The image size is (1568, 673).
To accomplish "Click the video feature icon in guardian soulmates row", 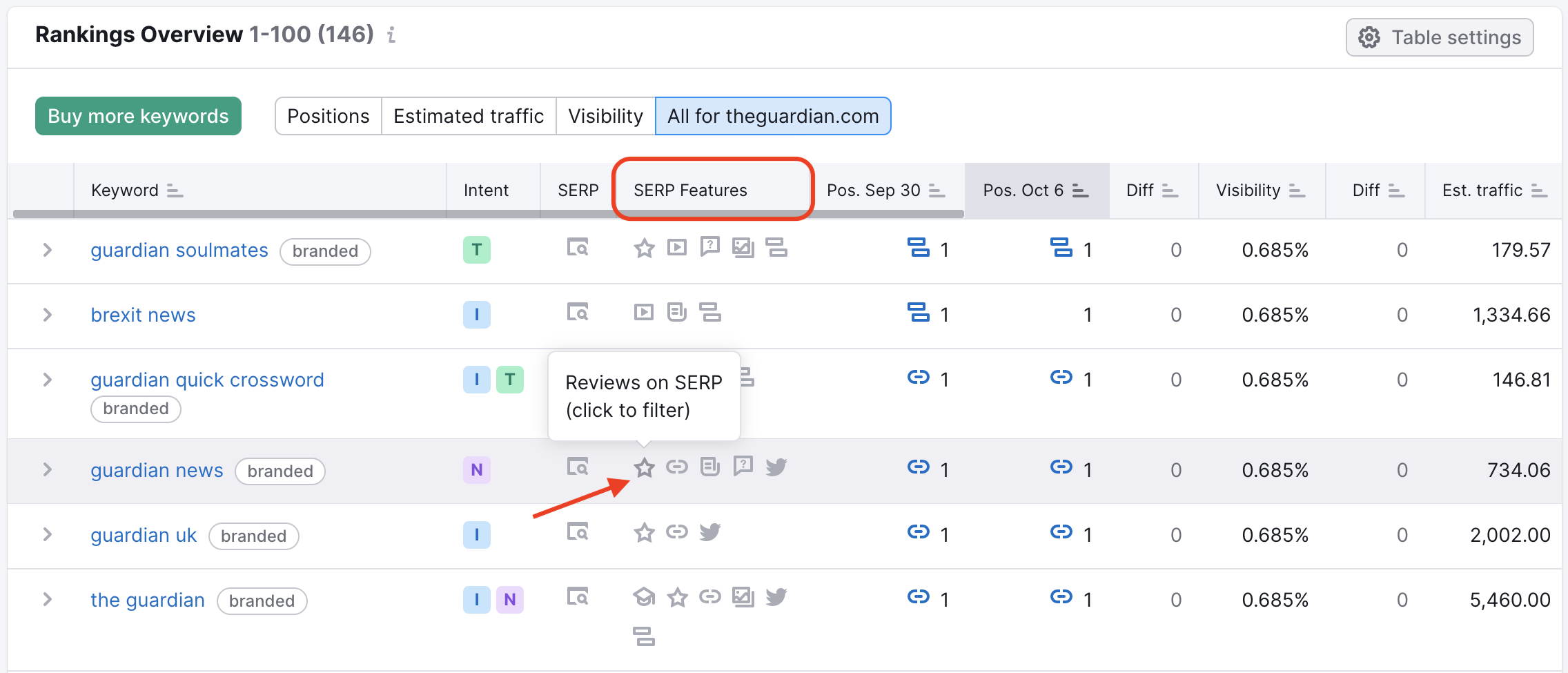I will [x=677, y=247].
